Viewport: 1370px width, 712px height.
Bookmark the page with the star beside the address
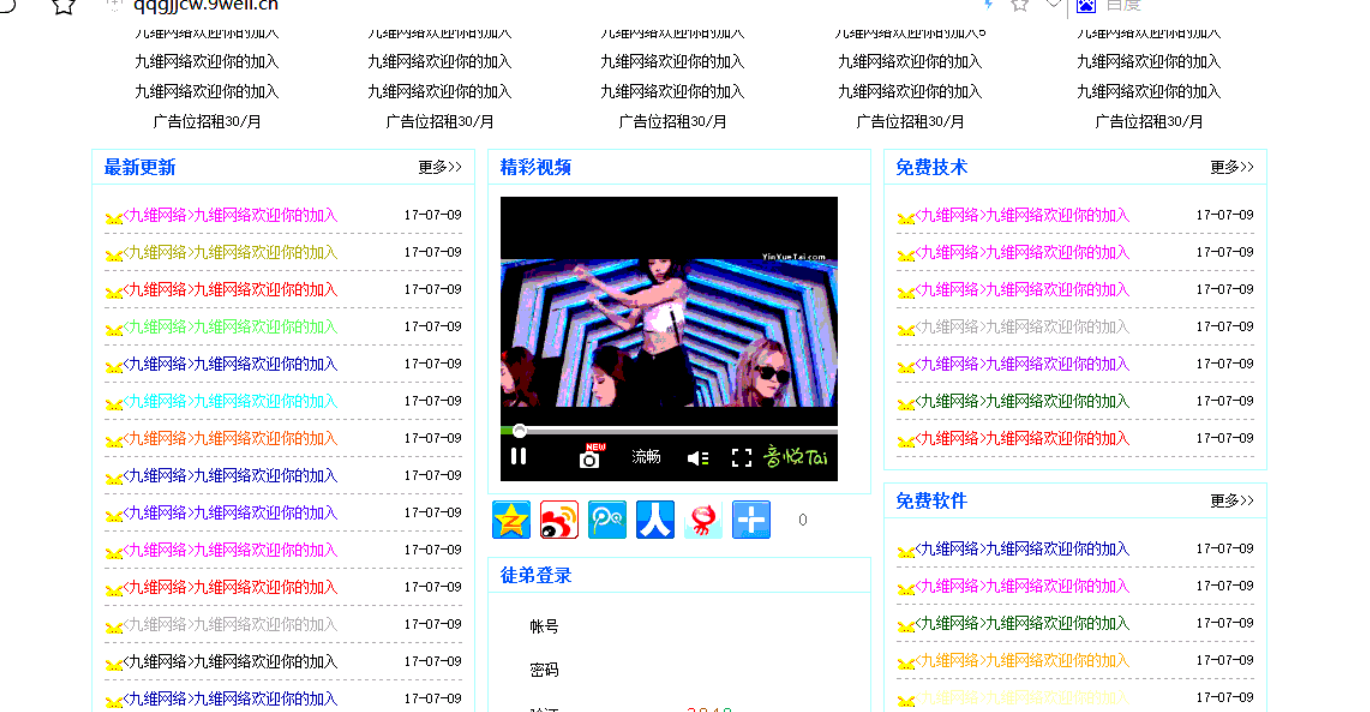click(x=64, y=6)
